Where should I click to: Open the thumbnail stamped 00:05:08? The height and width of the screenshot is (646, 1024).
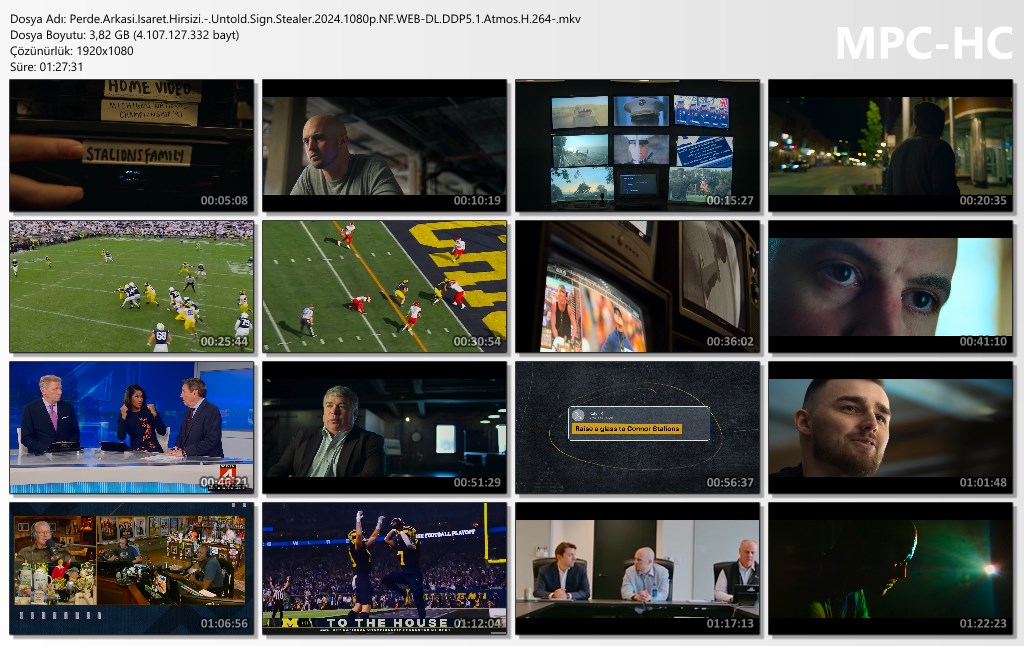(x=131, y=146)
